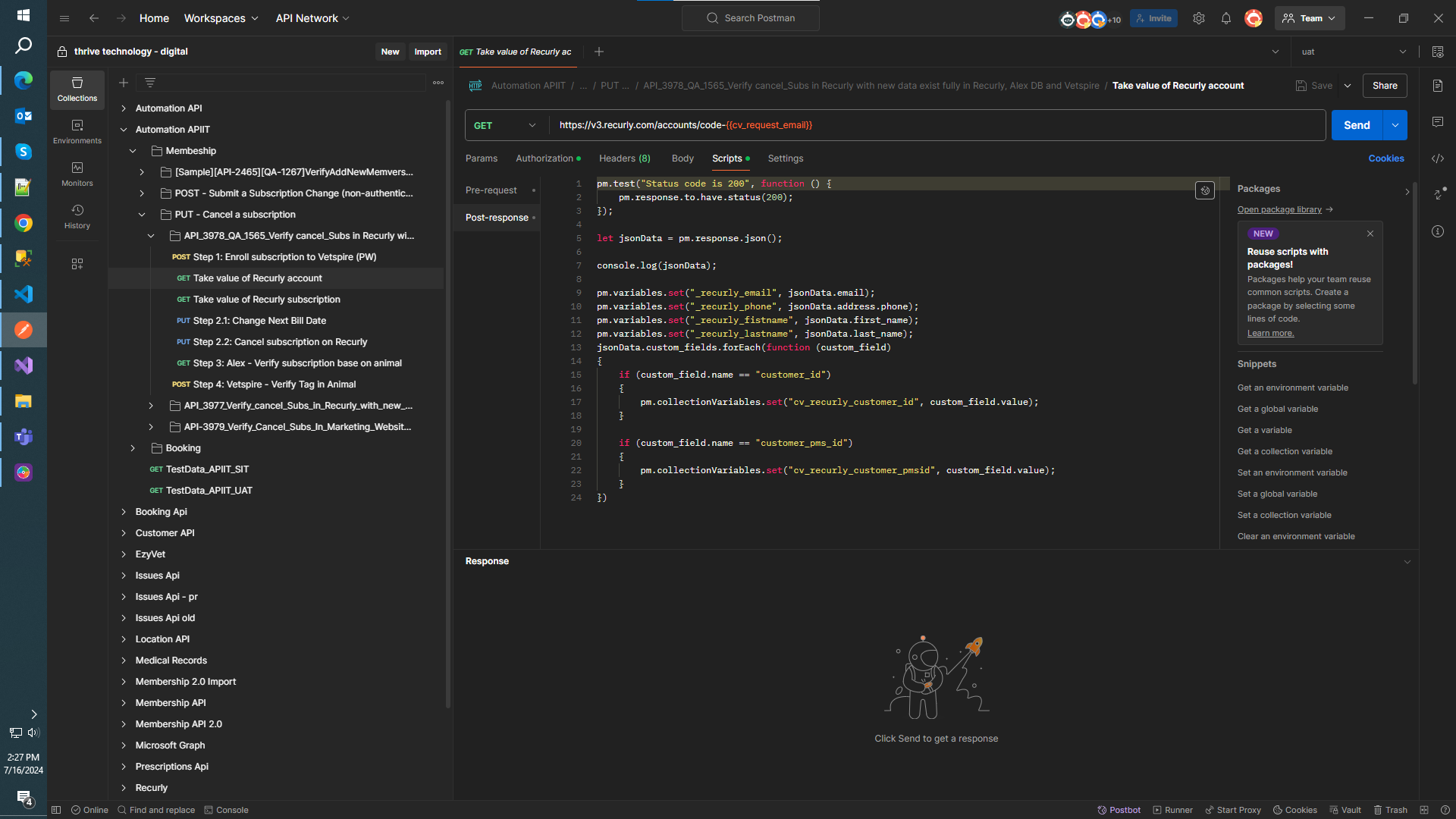Viewport: 1456px width, 819px height.
Task: Select the Pre-request script tab
Action: (491, 190)
